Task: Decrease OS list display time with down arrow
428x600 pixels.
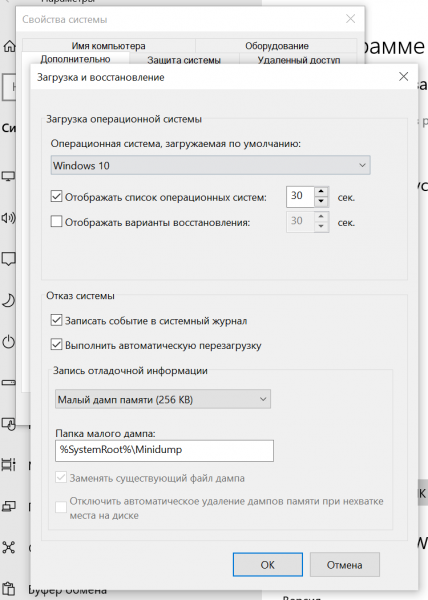Action: (x=321, y=201)
